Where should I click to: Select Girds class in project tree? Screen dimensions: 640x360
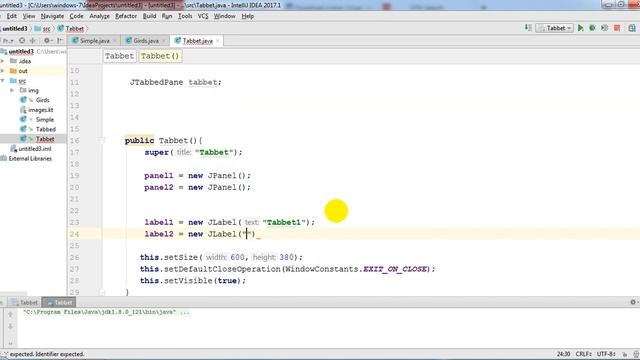pos(42,100)
